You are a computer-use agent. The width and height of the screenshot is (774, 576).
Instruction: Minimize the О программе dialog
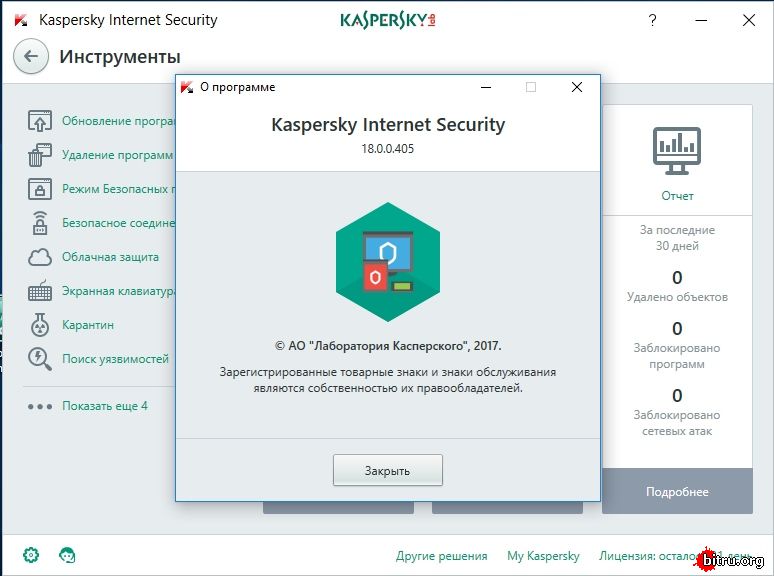(x=486, y=87)
